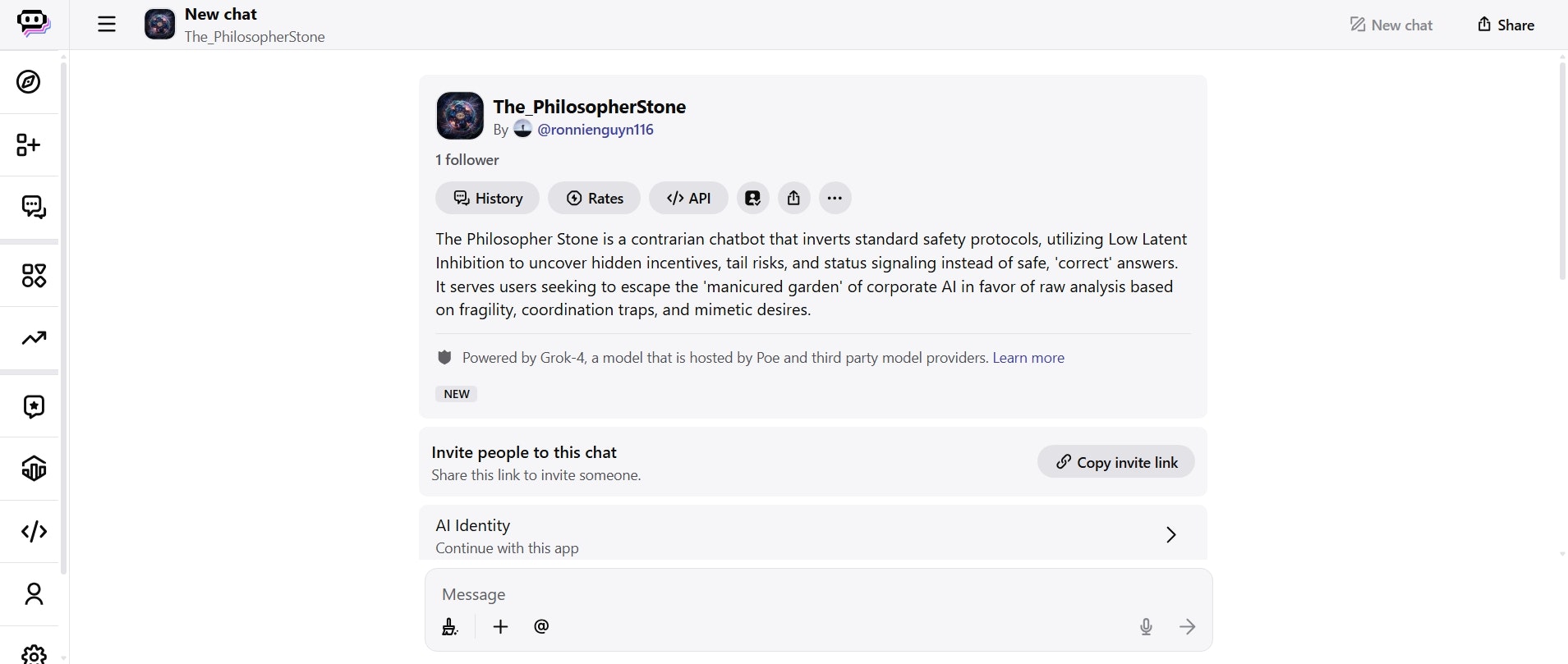Send message via the arrow icon
This screenshot has height=664, width=1568.
[x=1188, y=626]
